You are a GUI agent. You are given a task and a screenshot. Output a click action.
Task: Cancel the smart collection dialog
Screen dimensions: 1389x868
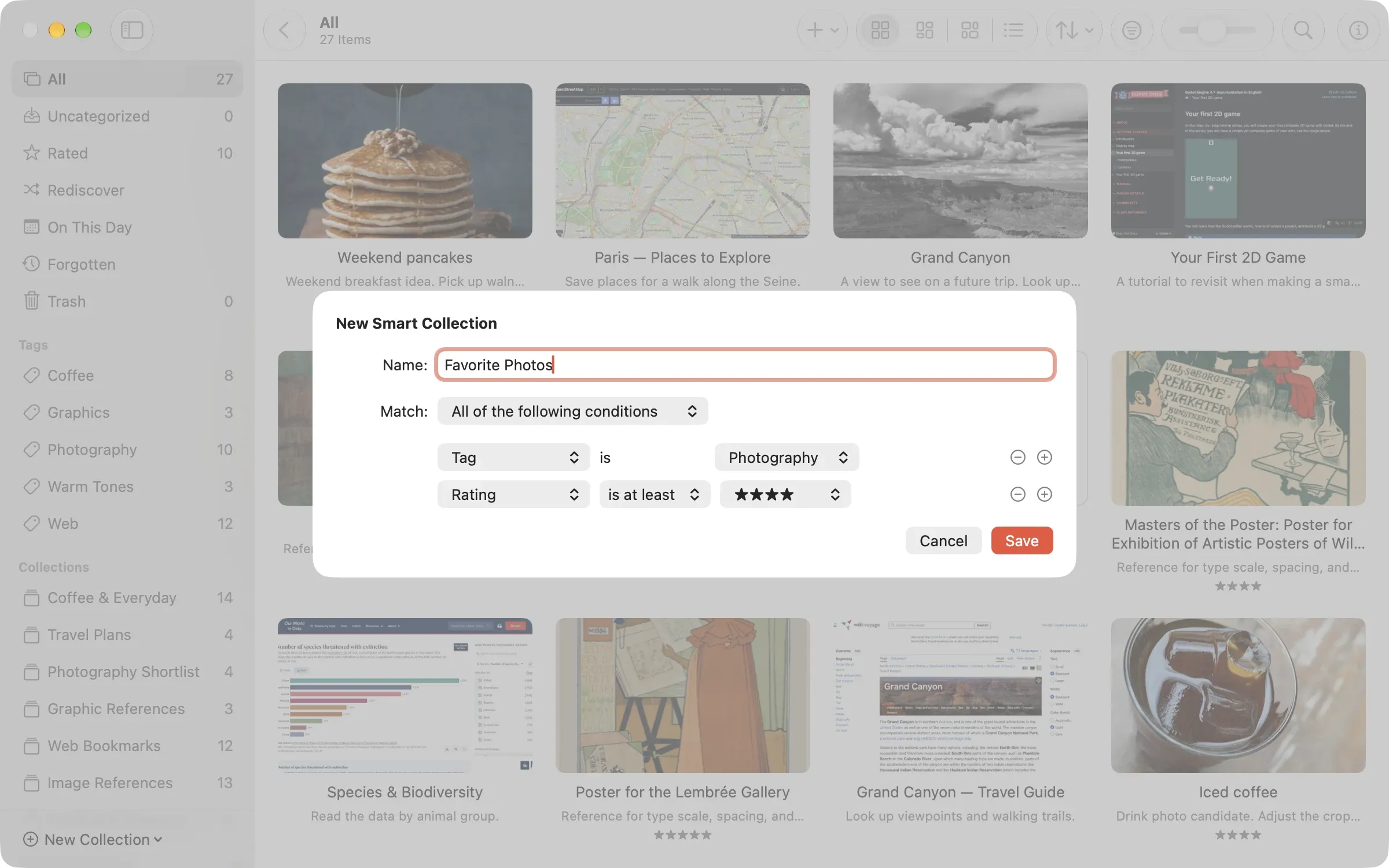point(943,540)
